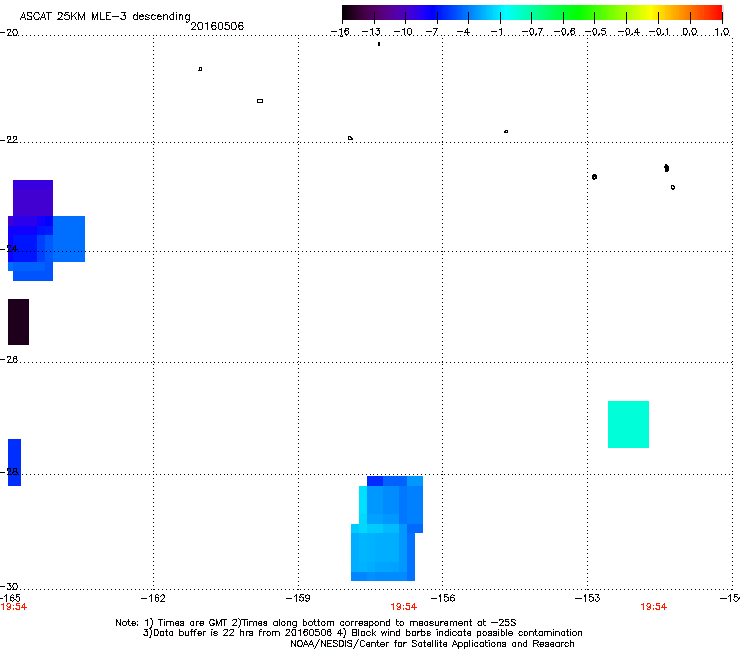This screenshot has height=650, width=740.
Task: Click the narrow blue data strip at -28 left edge
Action: point(15,463)
